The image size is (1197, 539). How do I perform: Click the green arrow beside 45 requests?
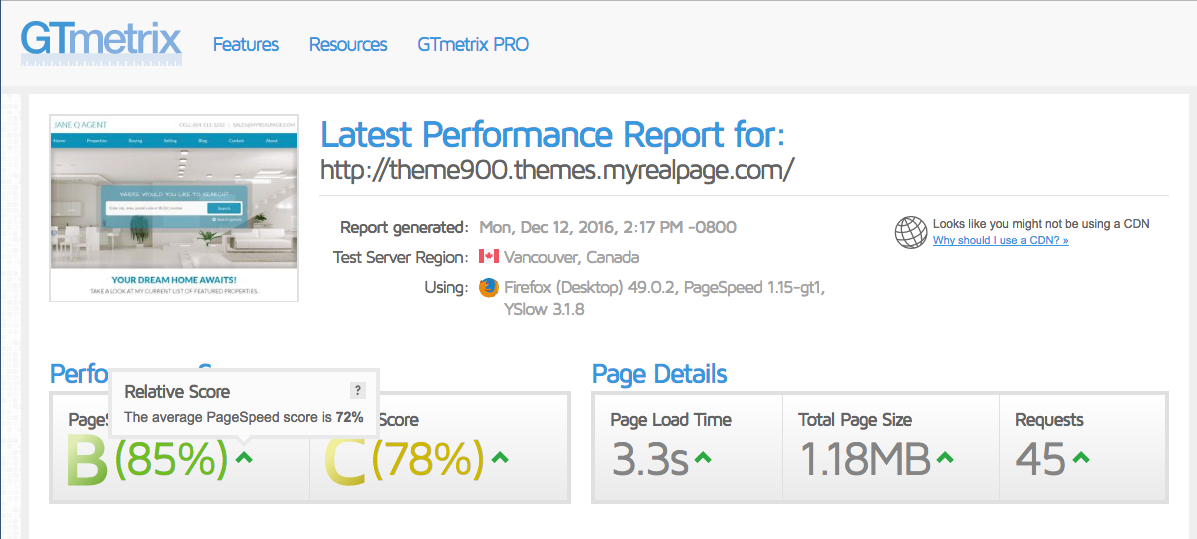pyautogui.click(x=1081, y=457)
